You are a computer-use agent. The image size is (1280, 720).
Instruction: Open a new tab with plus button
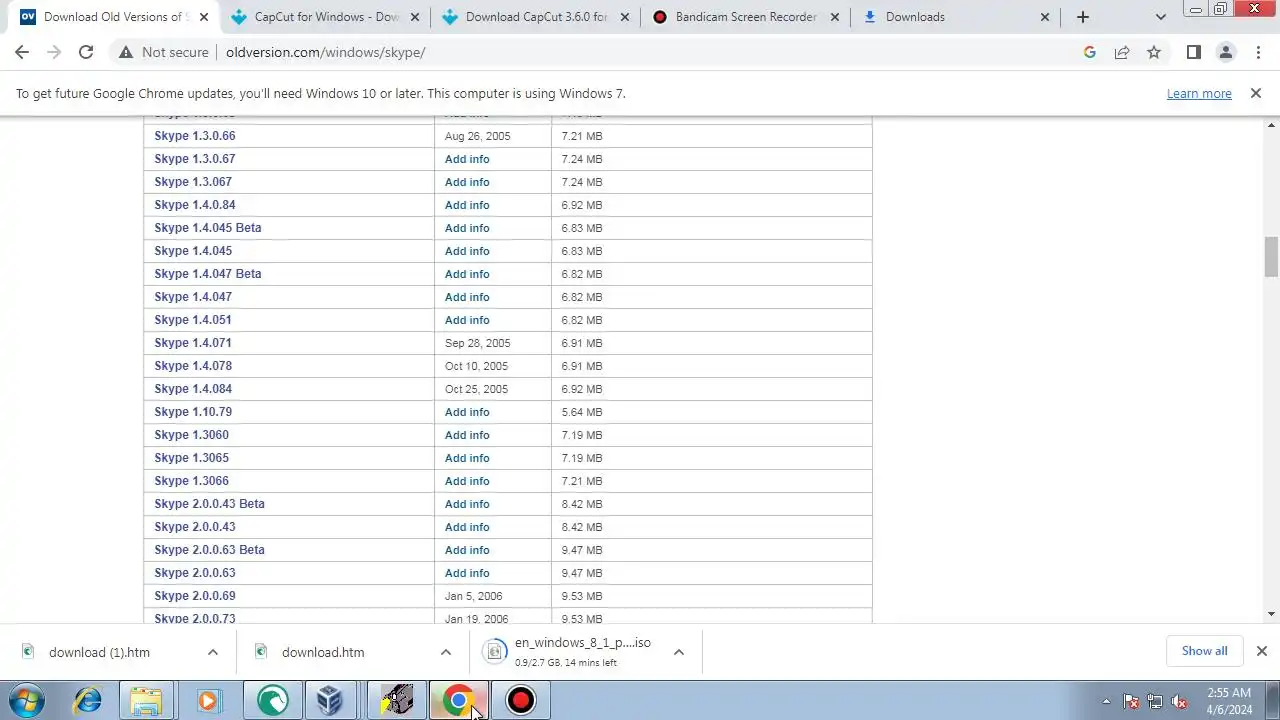(1083, 17)
